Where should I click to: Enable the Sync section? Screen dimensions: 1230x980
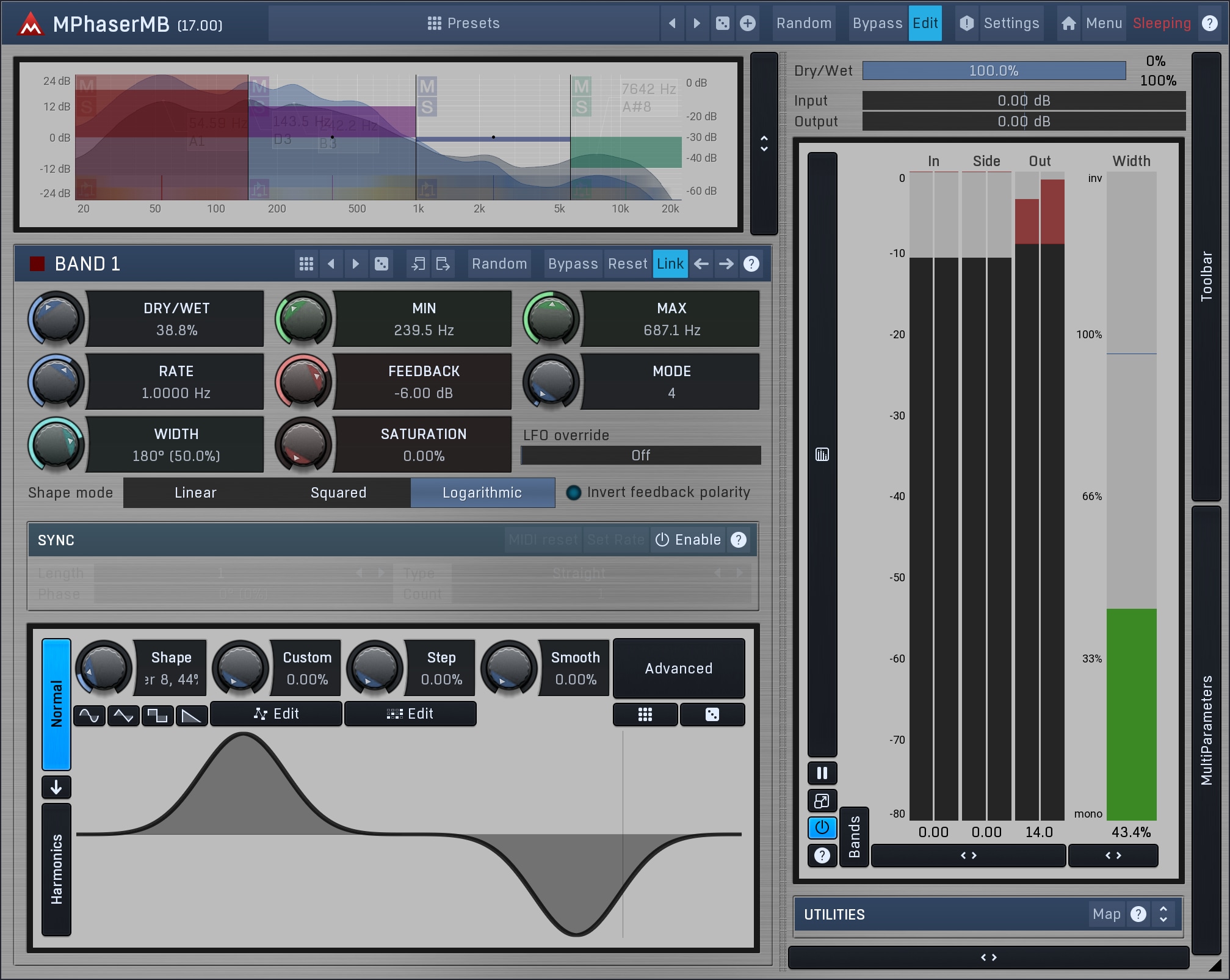(x=688, y=540)
